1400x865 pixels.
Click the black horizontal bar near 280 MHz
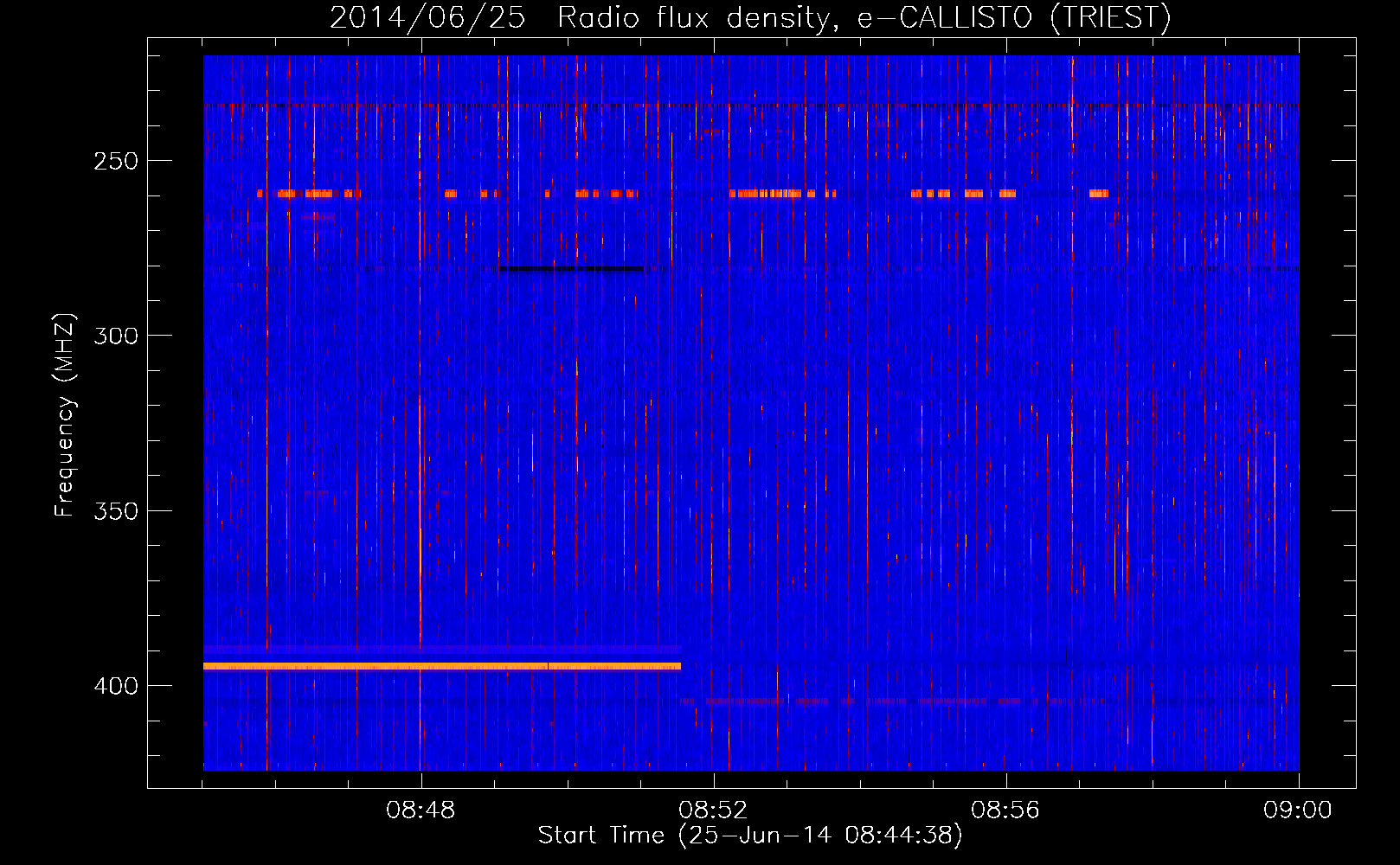571,269
